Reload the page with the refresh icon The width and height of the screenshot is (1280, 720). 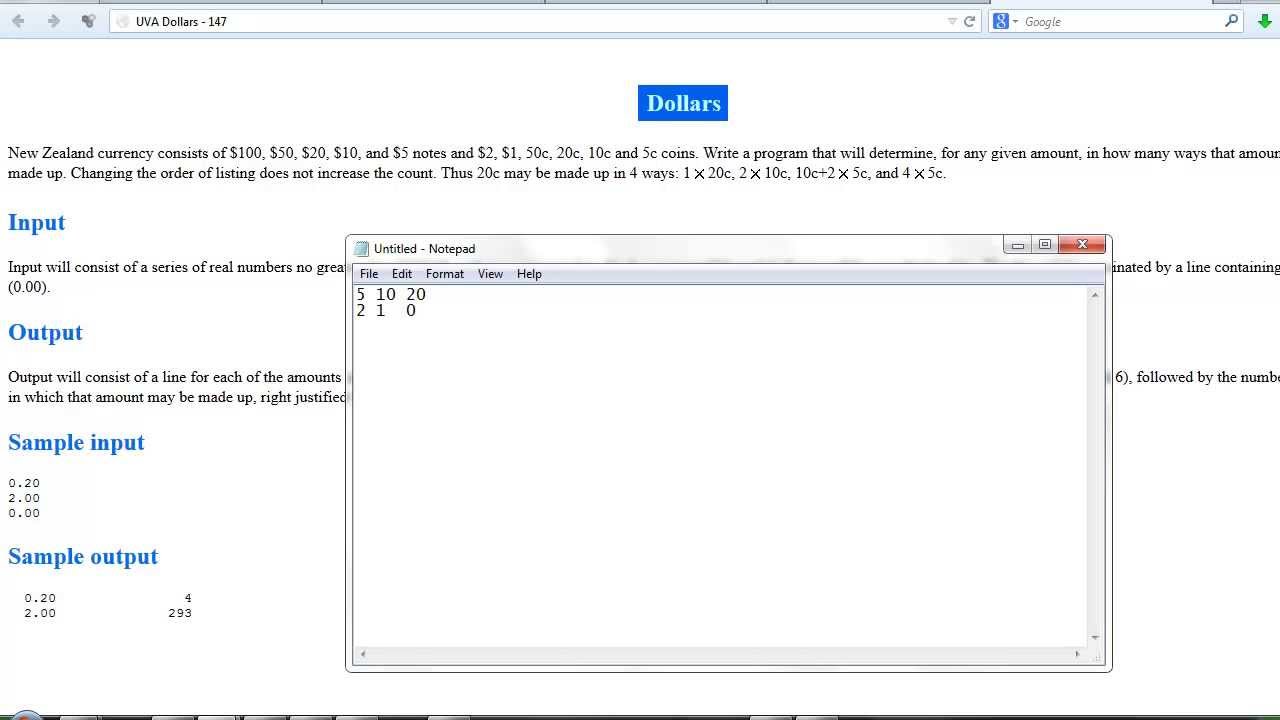tap(969, 21)
